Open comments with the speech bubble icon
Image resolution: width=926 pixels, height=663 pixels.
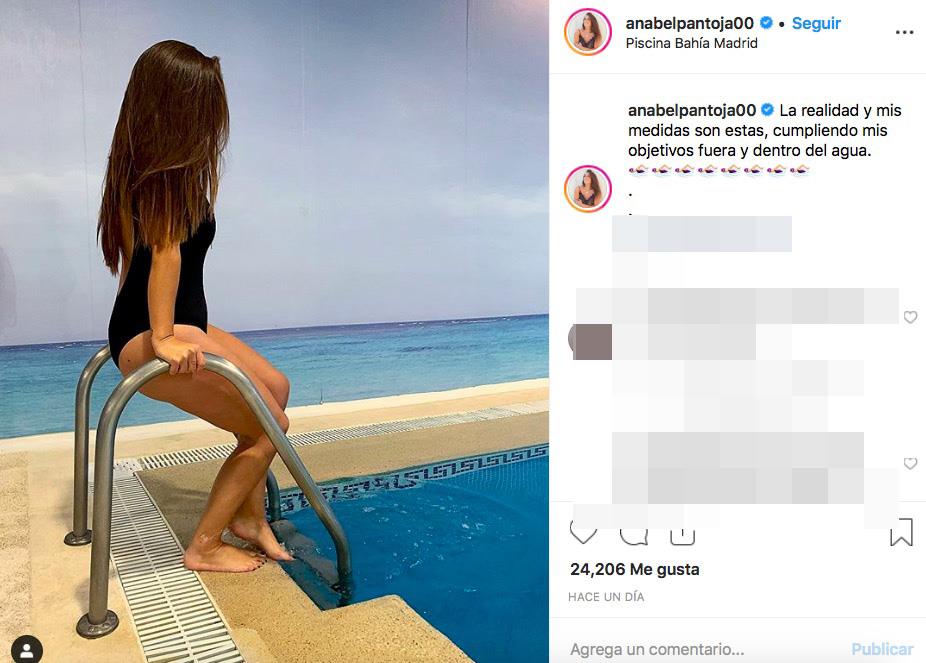634,534
